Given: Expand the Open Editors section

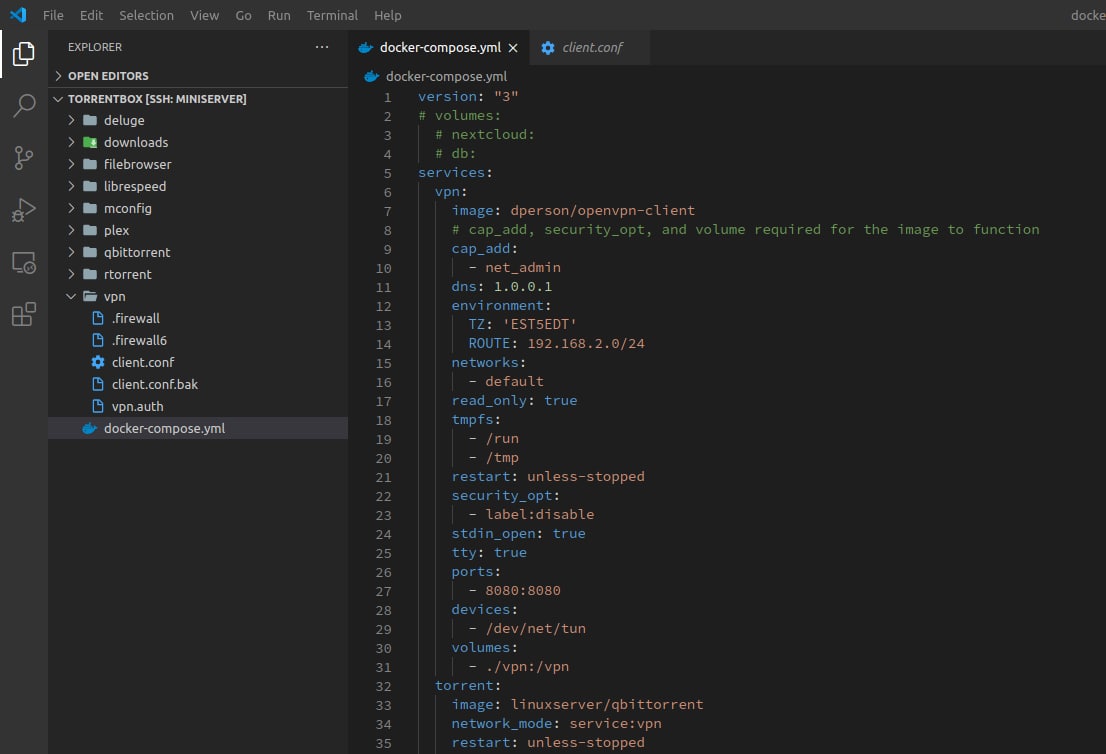Looking at the screenshot, I should (59, 75).
